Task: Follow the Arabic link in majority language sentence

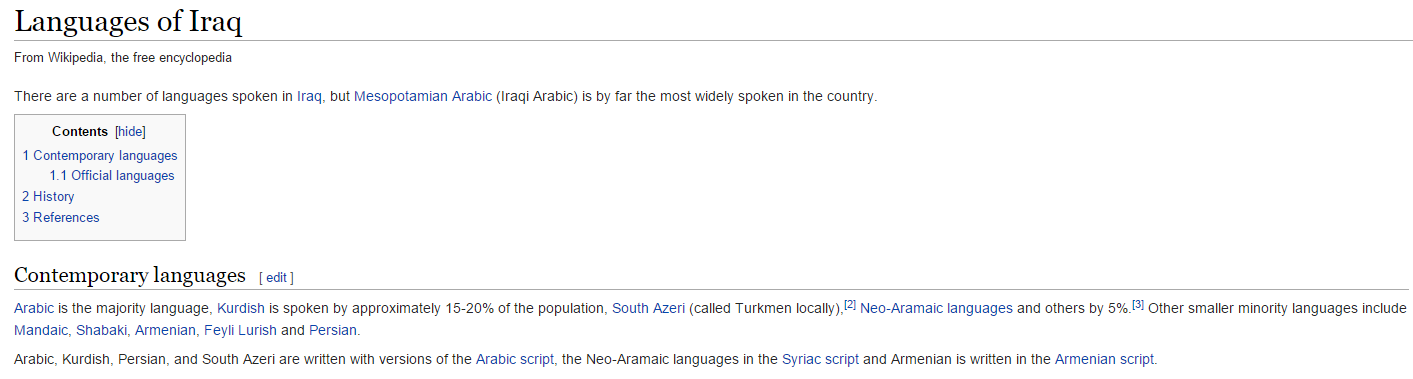Action: (34, 309)
